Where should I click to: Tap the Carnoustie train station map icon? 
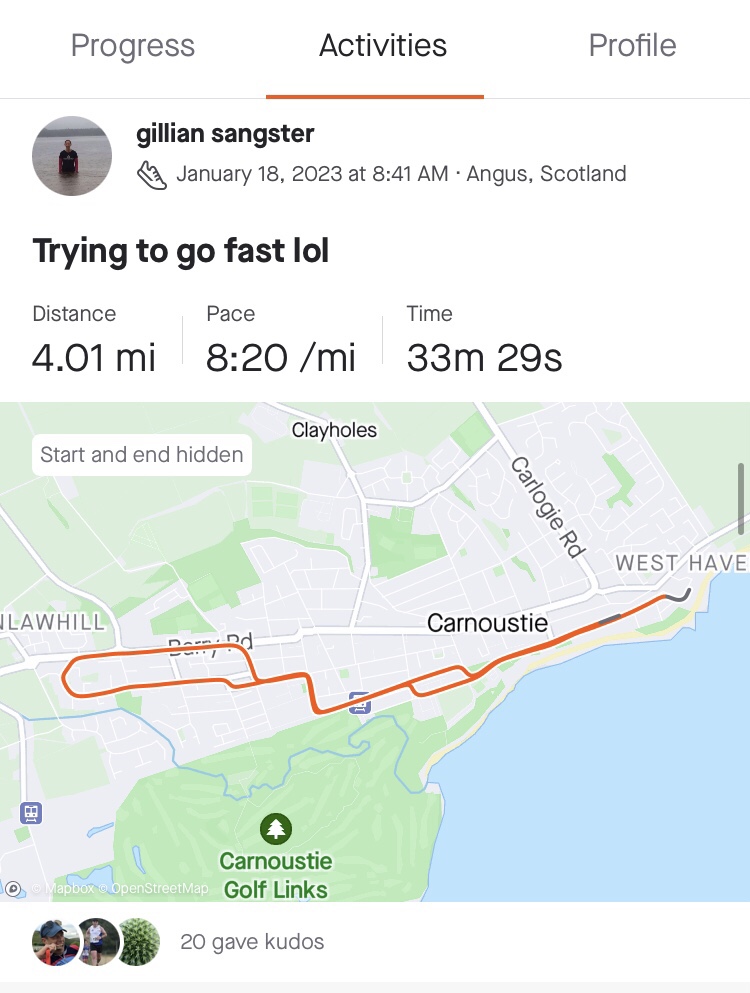(360, 704)
